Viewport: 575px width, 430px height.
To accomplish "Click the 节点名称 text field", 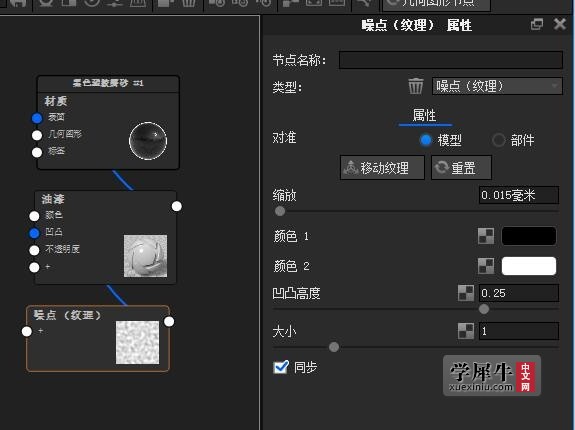I will pyautogui.click(x=451, y=60).
